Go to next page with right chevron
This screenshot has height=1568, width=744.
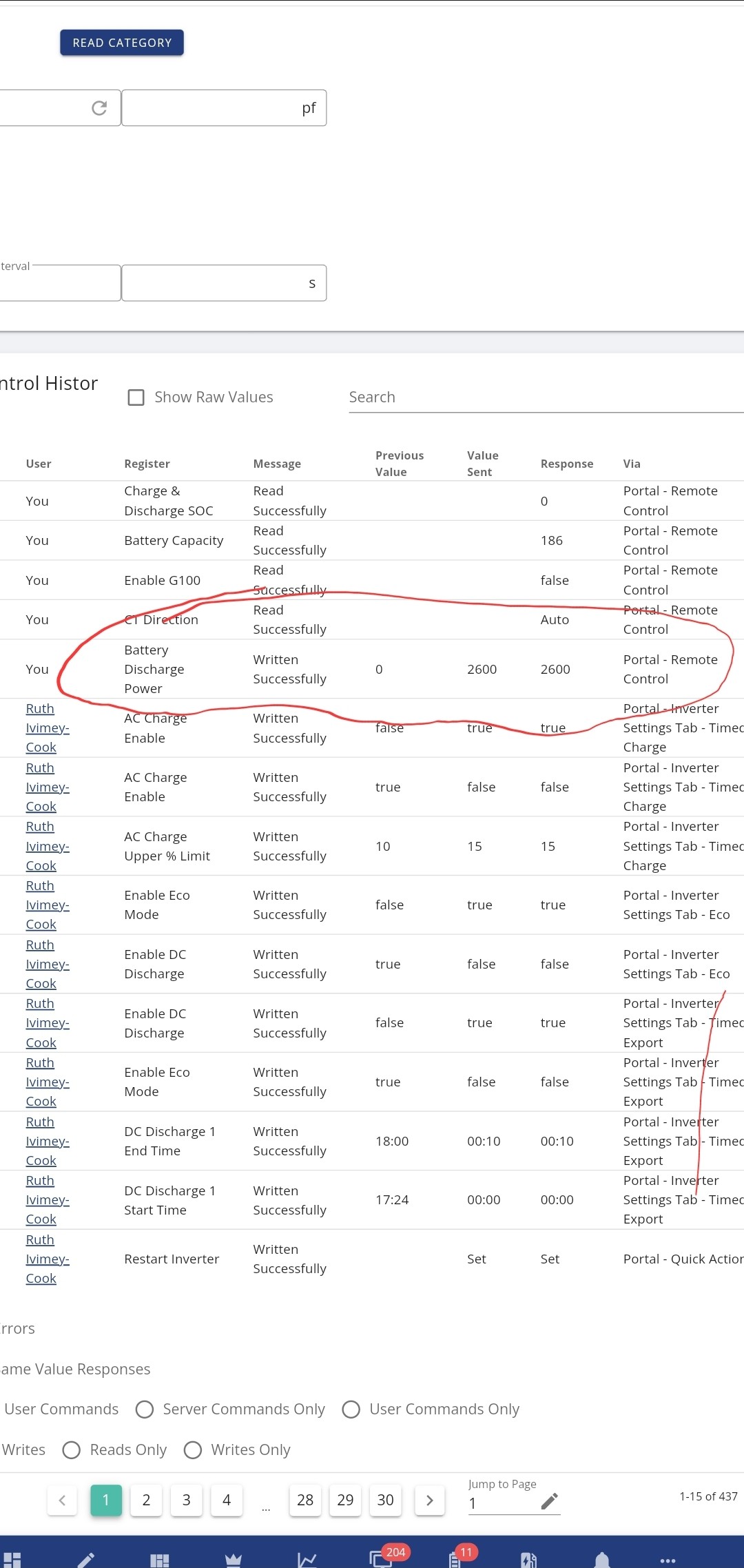tap(430, 1500)
